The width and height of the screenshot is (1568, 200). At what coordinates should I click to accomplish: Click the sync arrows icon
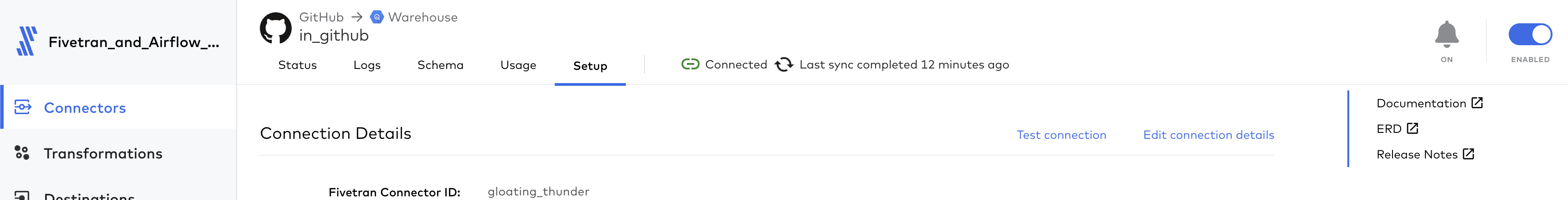tap(784, 65)
